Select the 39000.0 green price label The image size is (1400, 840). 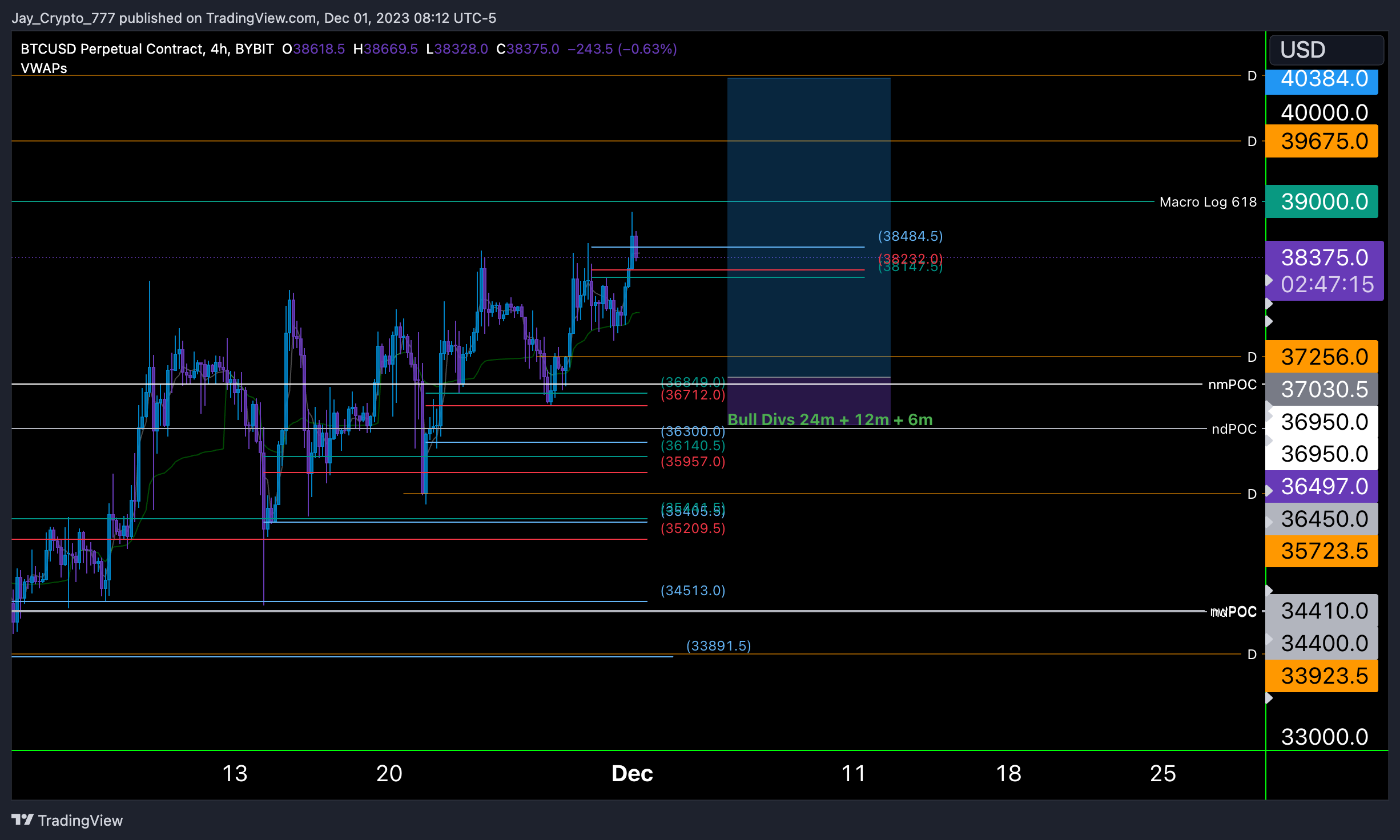click(x=1322, y=201)
